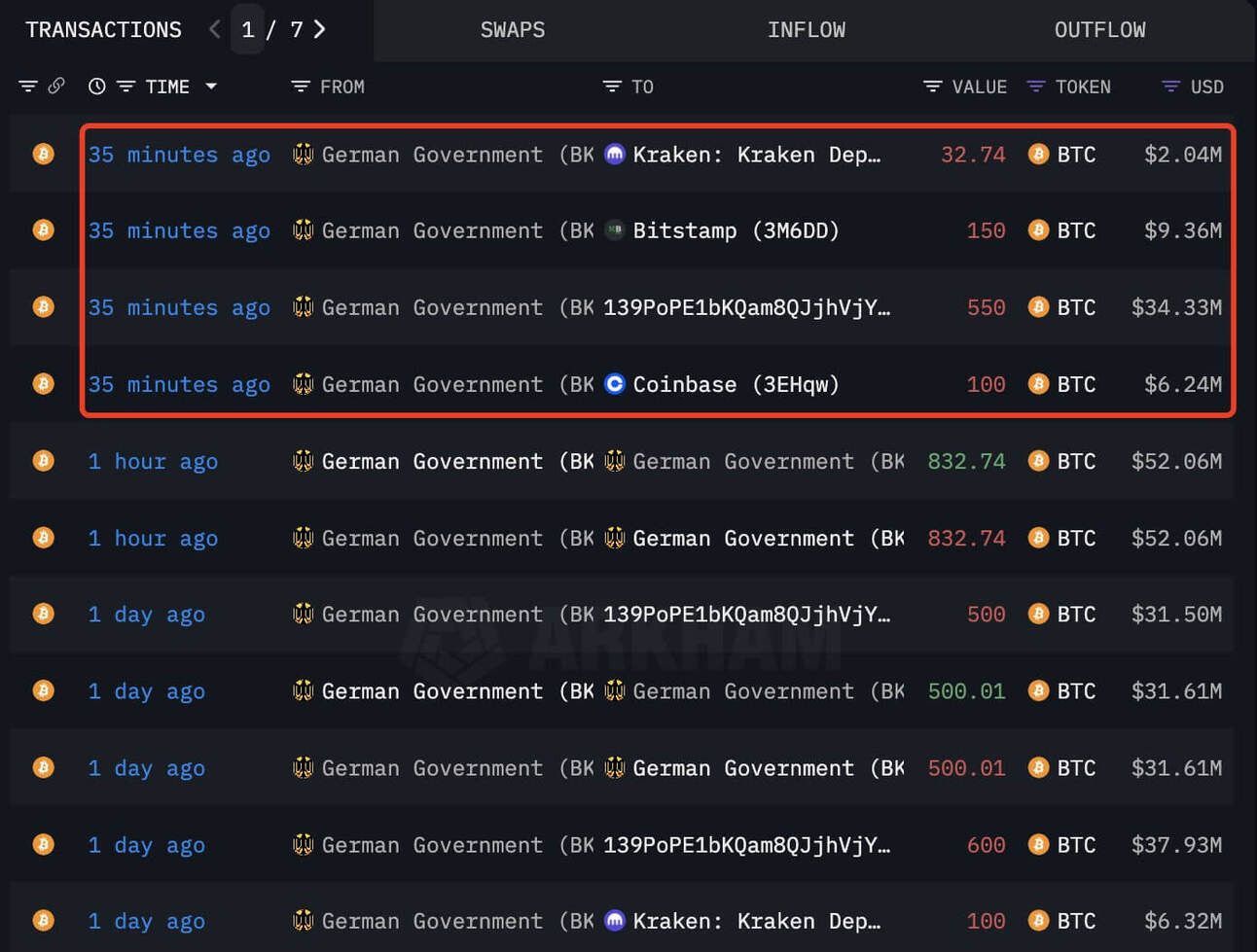Open the general filter at far left of header
Image resolution: width=1257 pixels, height=952 pixels.
tap(28, 87)
